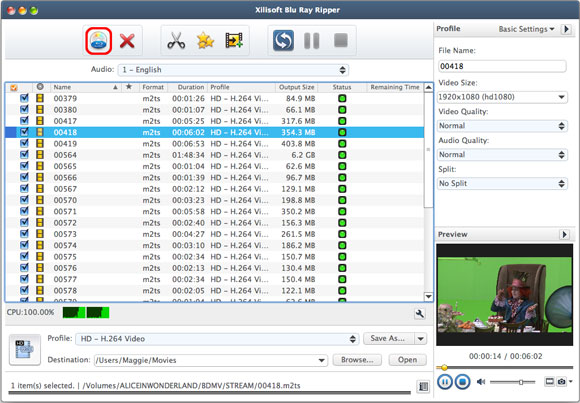Uncheck the 00419 row checkbox

(x=24, y=144)
